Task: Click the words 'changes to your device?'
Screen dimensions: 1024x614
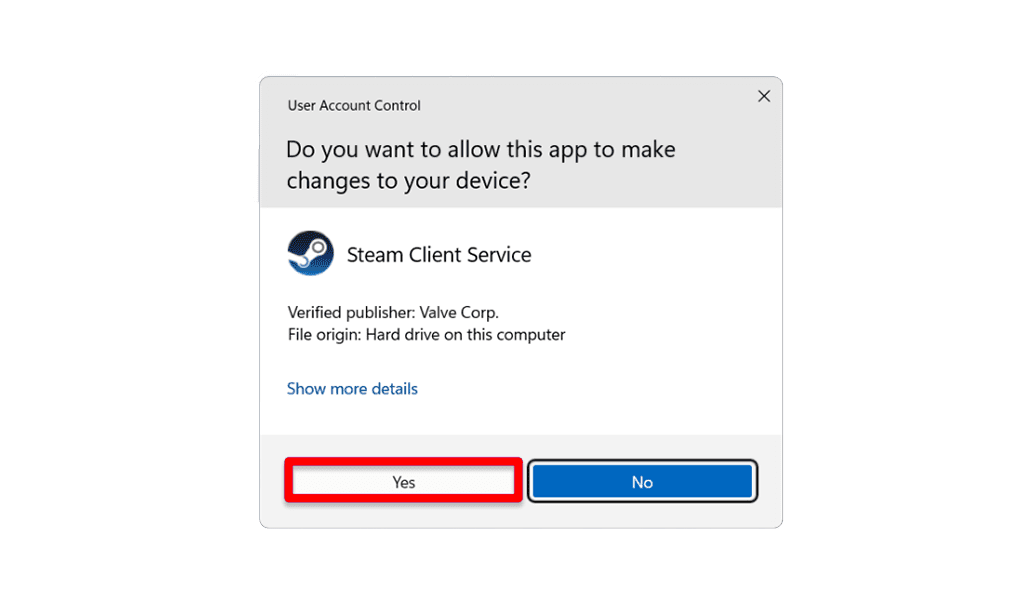Action: coord(409,180)
